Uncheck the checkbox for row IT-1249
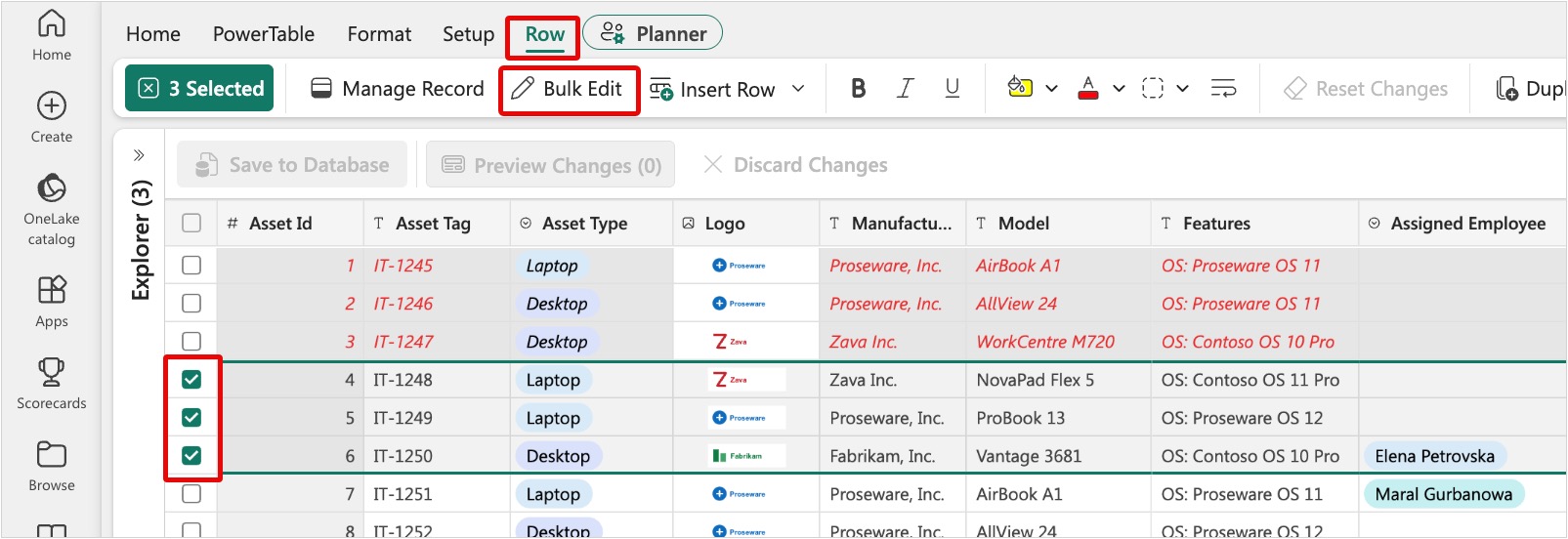Screen dimensions: 1568x539 (x=191, y=418)
